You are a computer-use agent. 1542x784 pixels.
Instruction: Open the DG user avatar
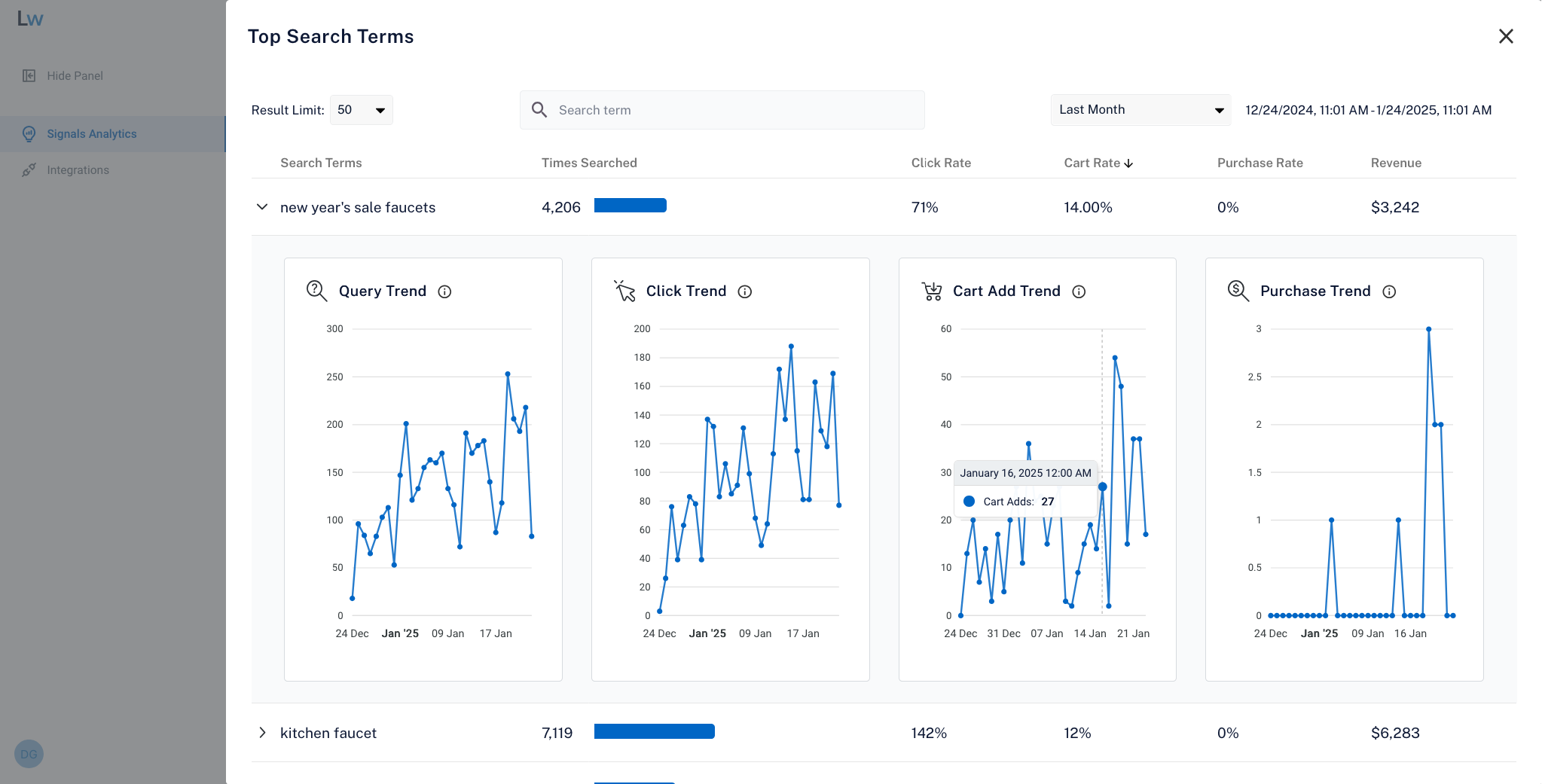click(x=29, y=754)
